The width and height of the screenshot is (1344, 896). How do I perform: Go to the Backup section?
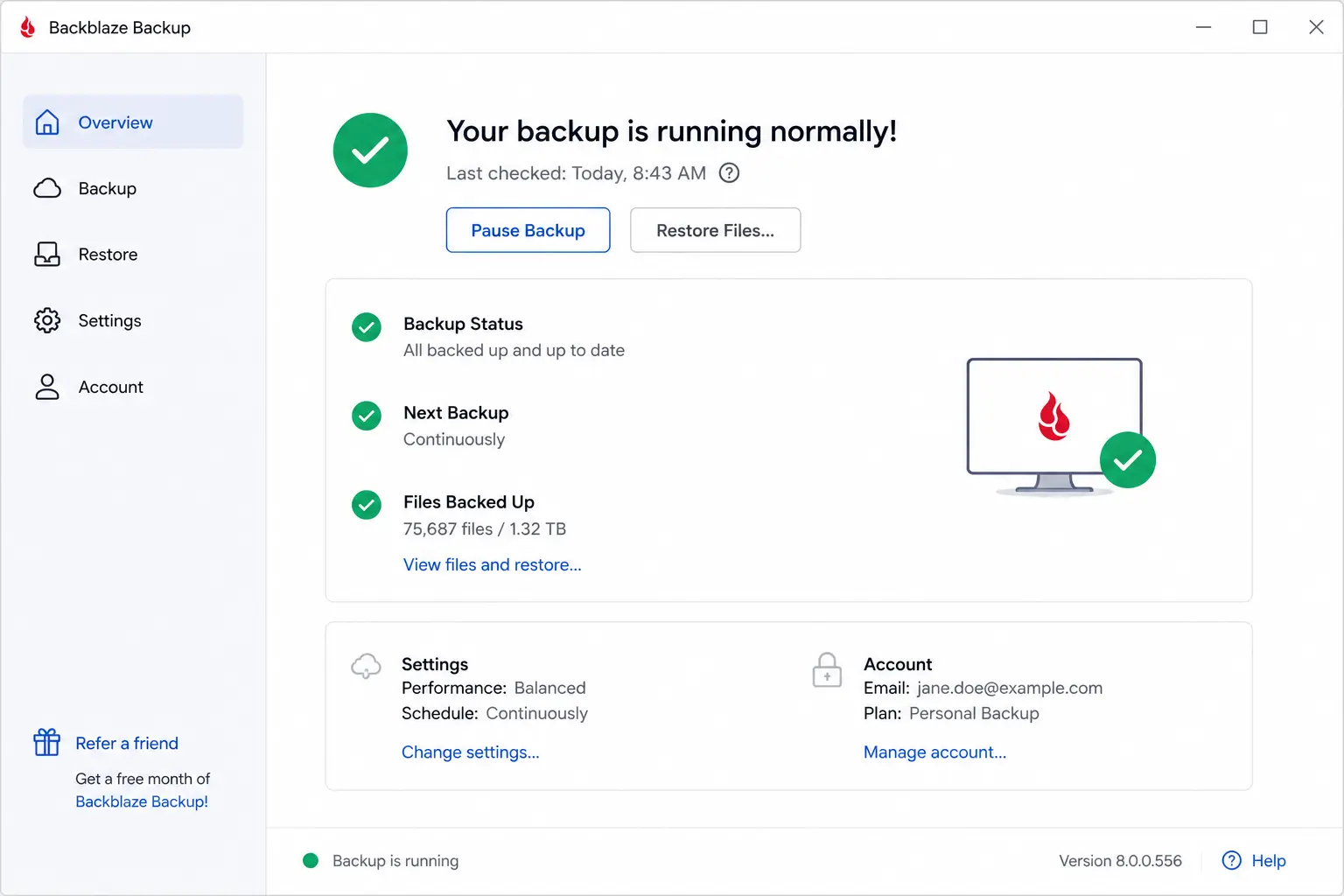(x=133, y=188)
